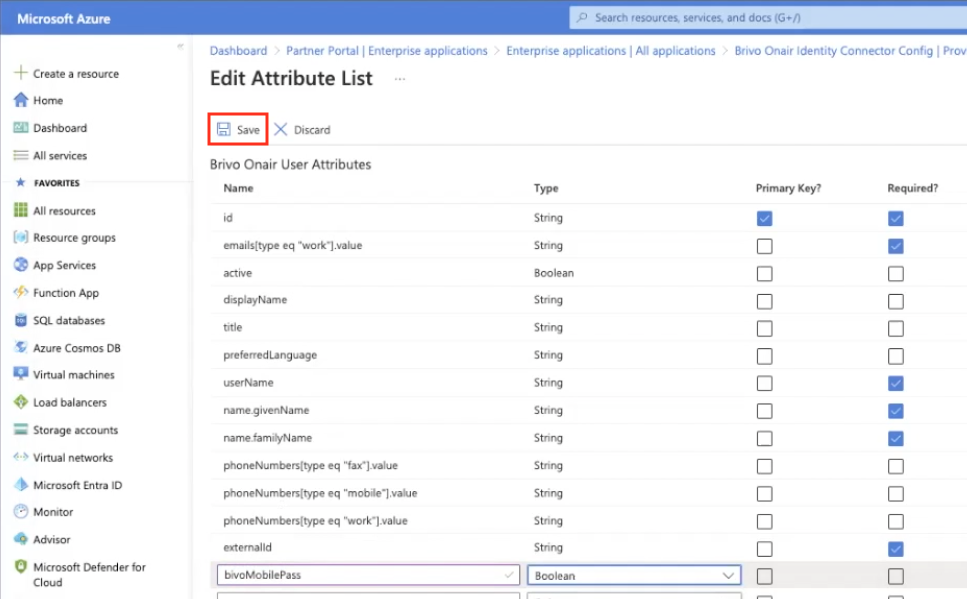Enable Required for active attribute
Viewport: 967px width, 599px height.
coord(895,273)
